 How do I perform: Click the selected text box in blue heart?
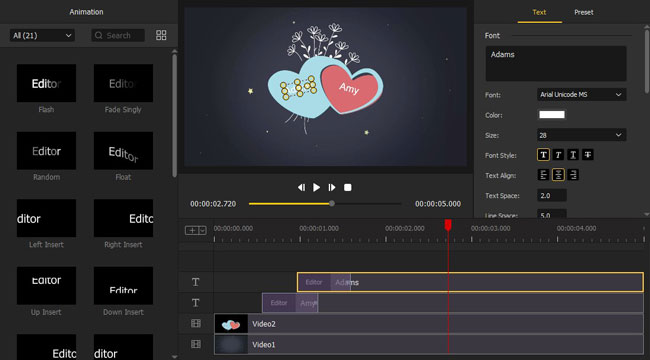(298, 88)
